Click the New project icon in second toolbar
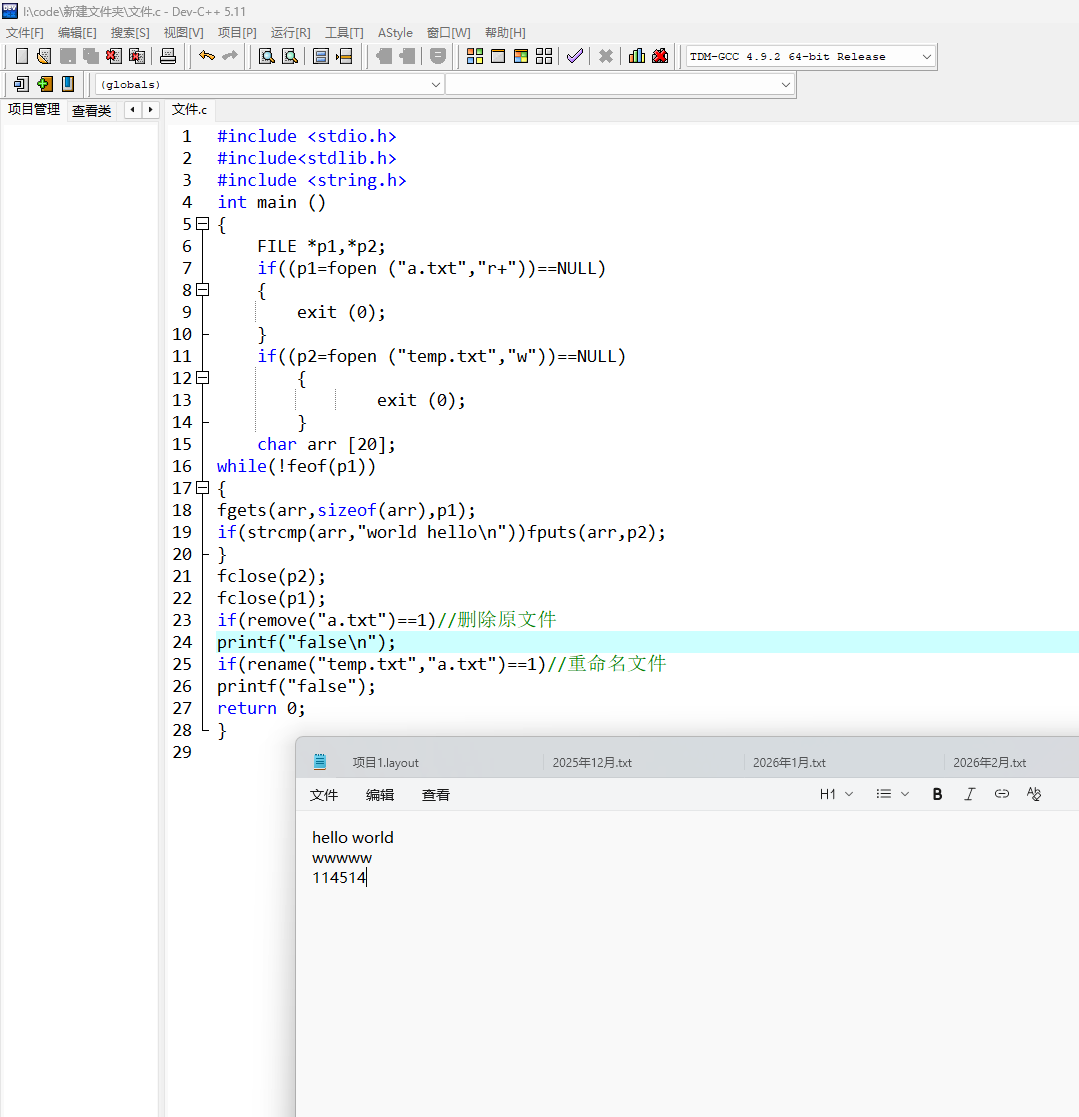 tap(21, 84)
